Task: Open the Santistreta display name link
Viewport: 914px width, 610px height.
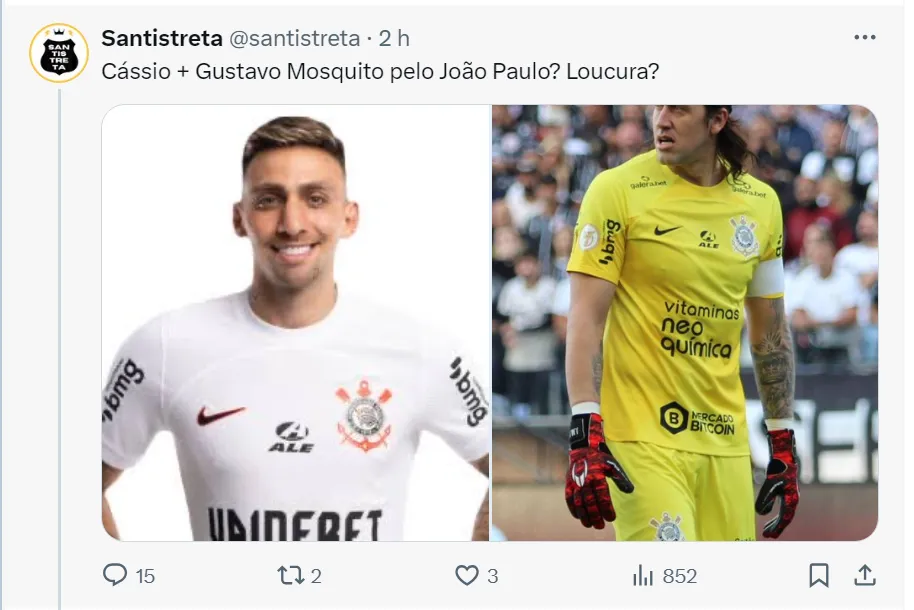Action: tap(162, 38)
